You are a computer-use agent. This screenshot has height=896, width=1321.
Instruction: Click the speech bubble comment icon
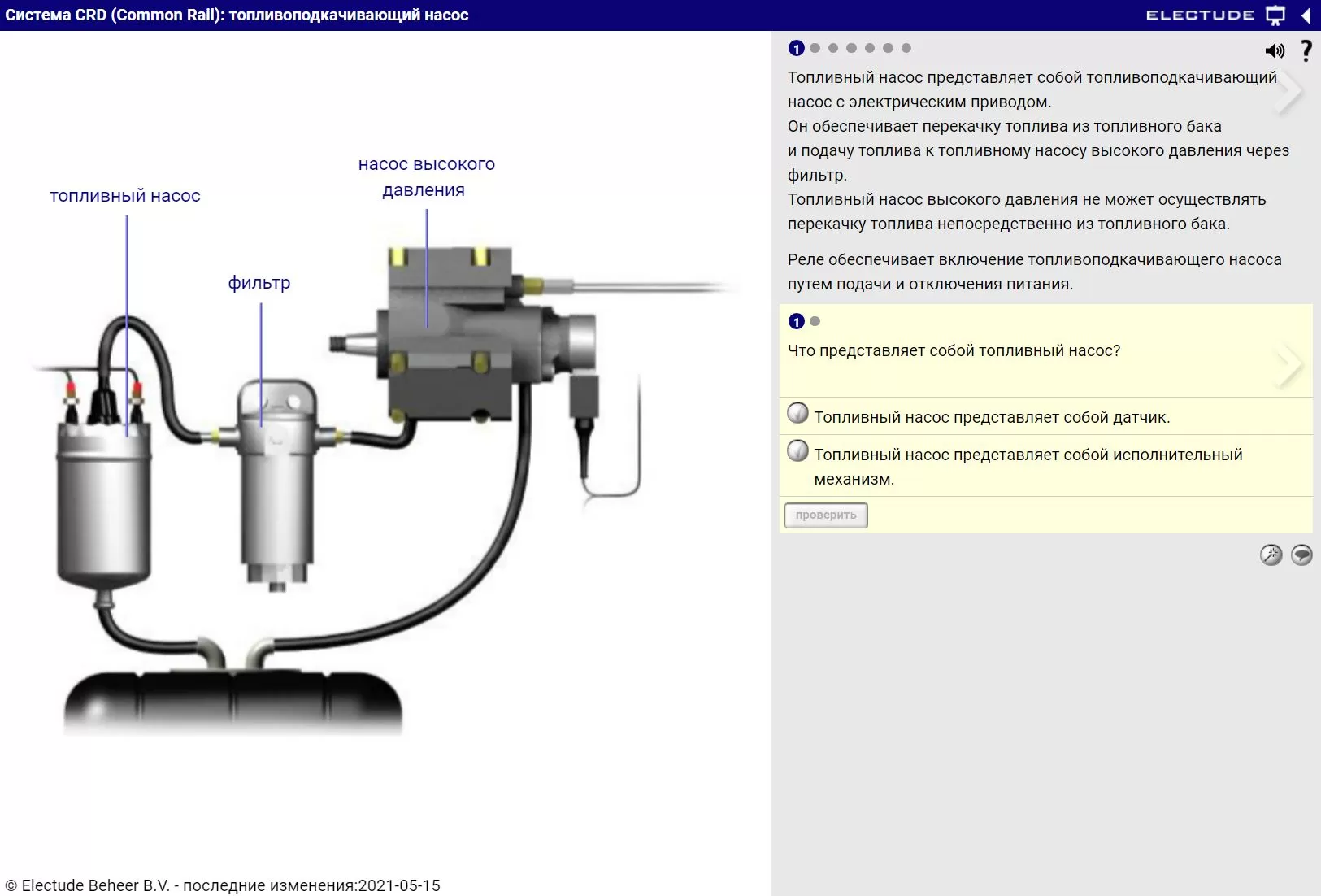click(1301, 555)
